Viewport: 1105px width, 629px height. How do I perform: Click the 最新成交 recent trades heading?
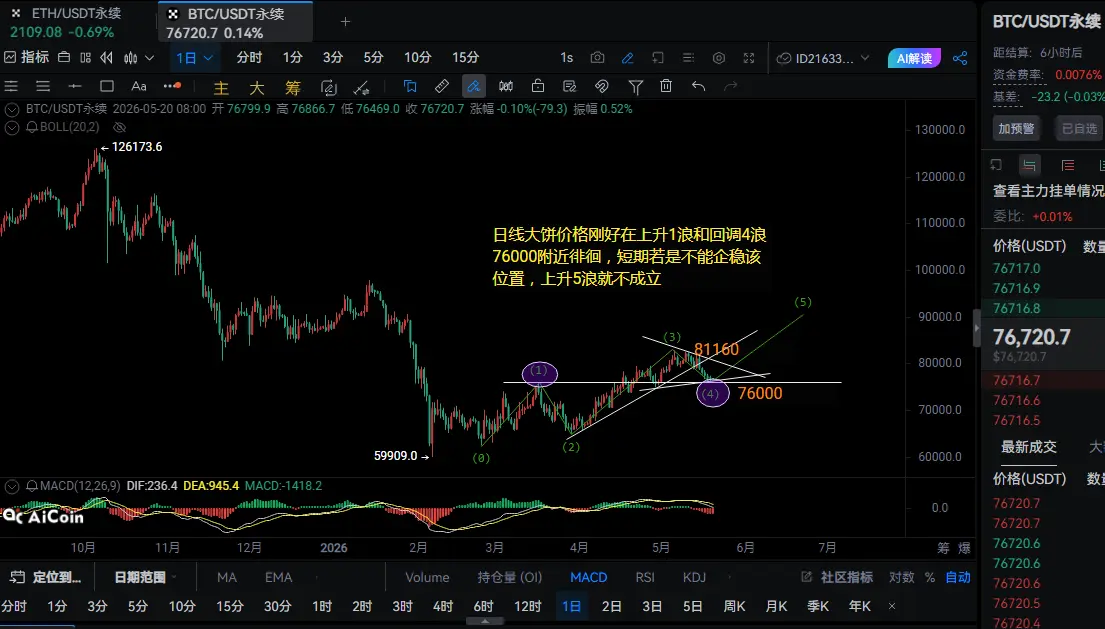pos(1029,447)
